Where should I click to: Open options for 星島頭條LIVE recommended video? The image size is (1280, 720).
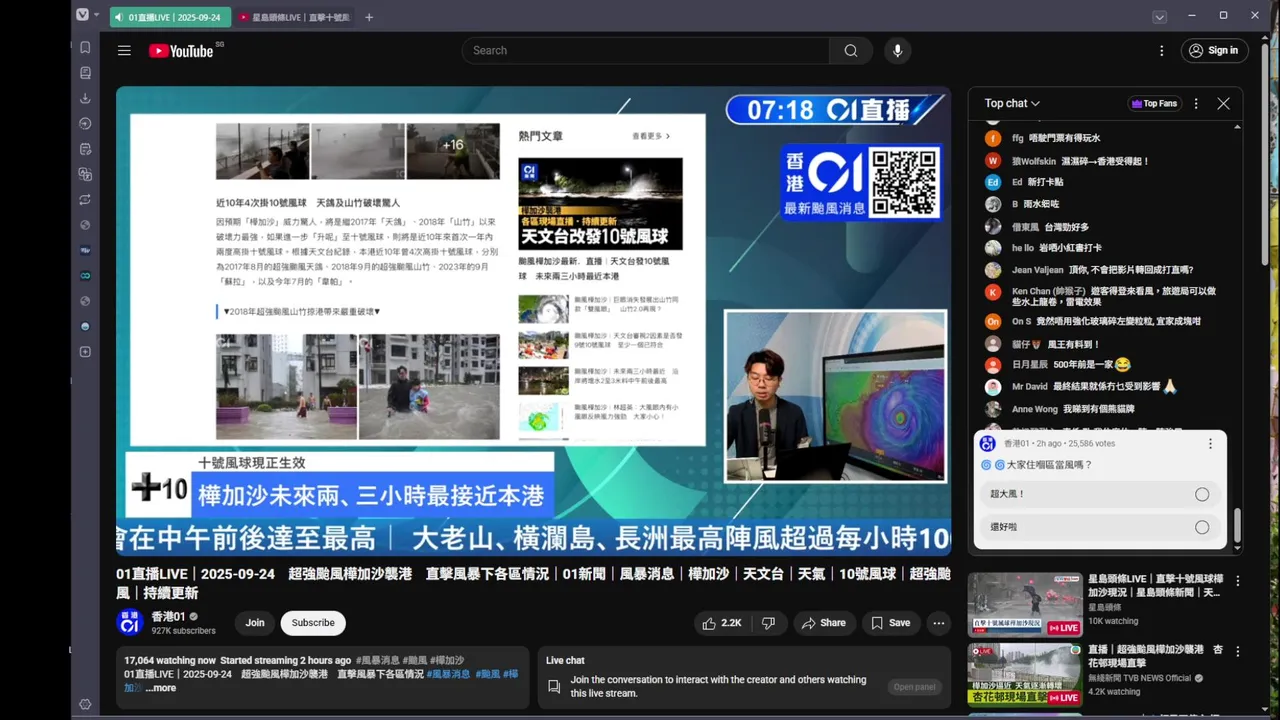[1238, 581]
